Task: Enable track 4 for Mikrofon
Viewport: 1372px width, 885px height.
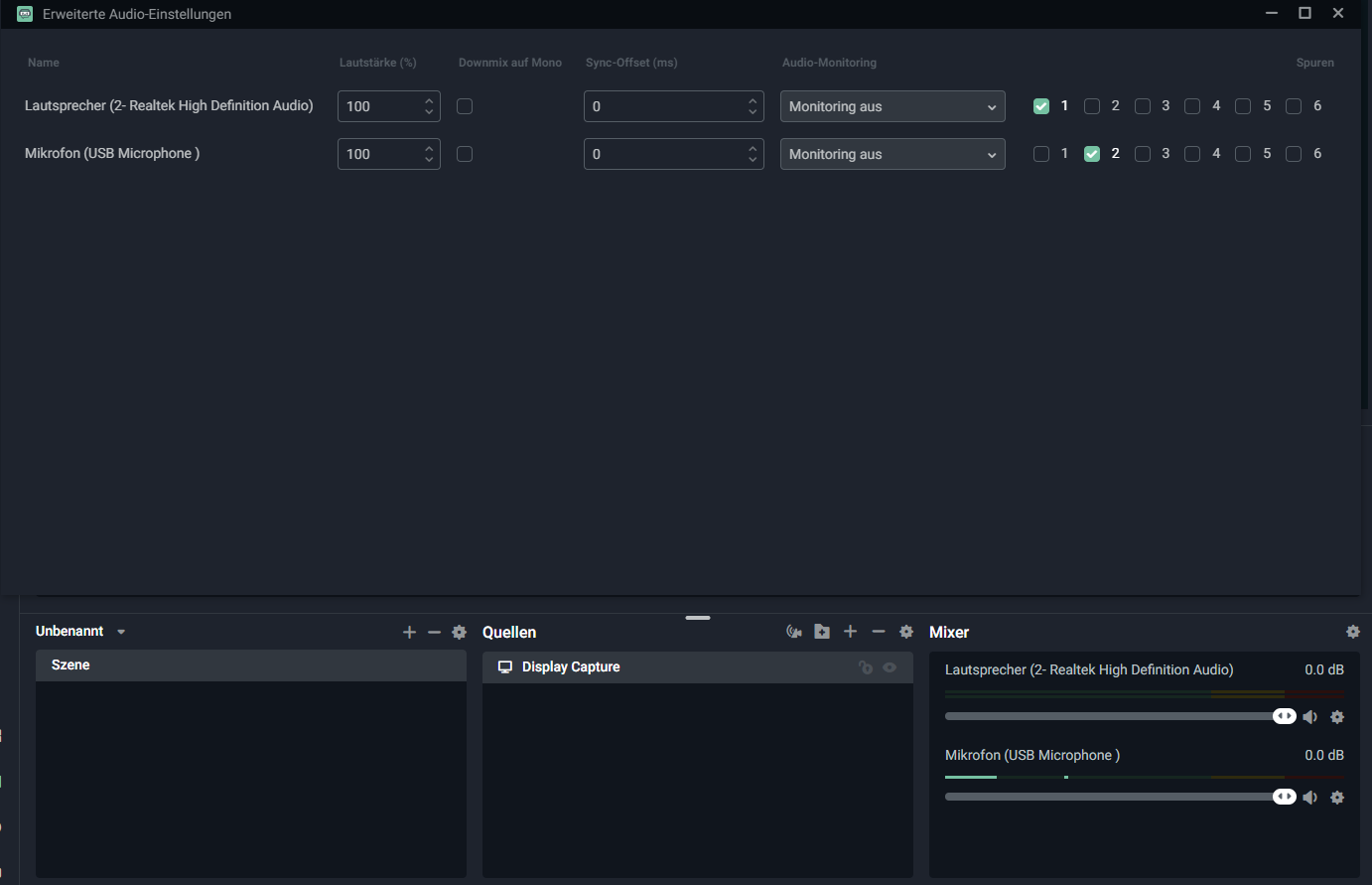Action: coord(1192,154)
